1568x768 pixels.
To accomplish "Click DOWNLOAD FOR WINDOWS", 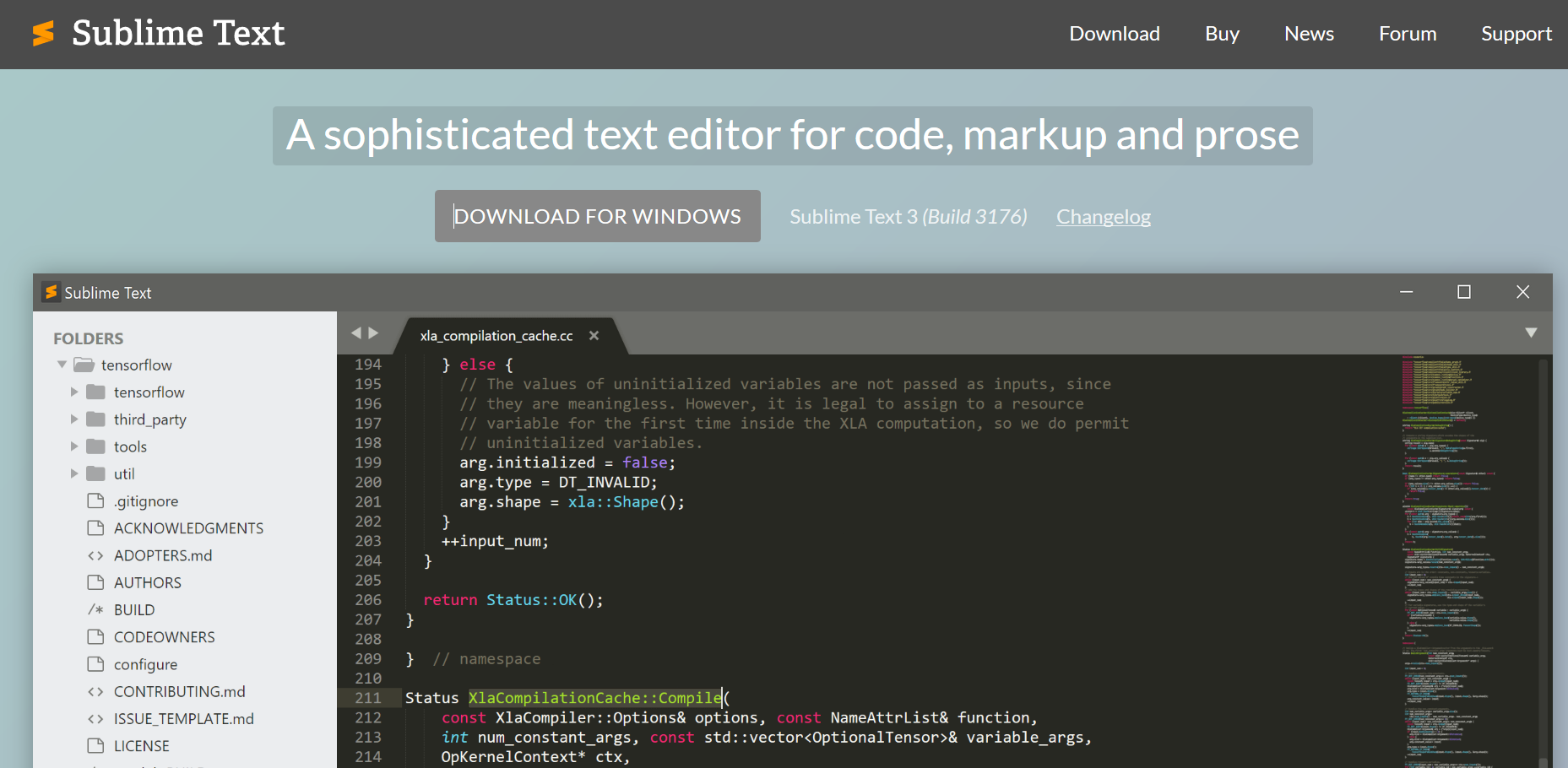I will click(597, 216).
